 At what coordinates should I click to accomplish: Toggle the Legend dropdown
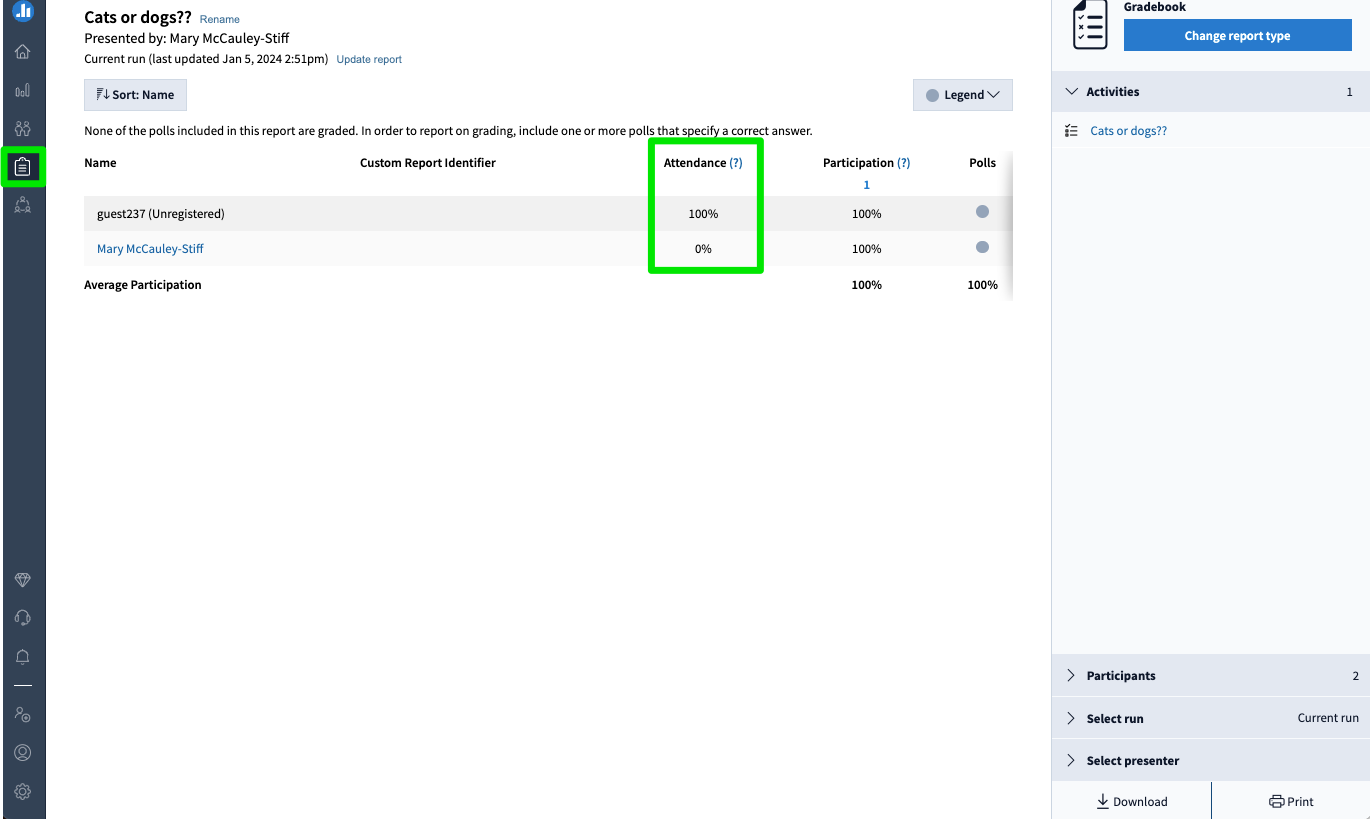pos(961,94)
